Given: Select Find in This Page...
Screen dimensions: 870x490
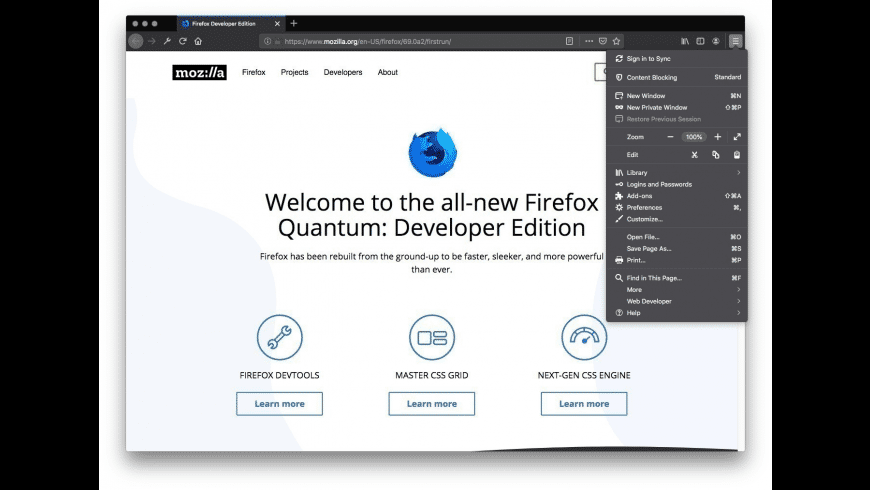Looking at the screenshot, I should pos(677,278).
